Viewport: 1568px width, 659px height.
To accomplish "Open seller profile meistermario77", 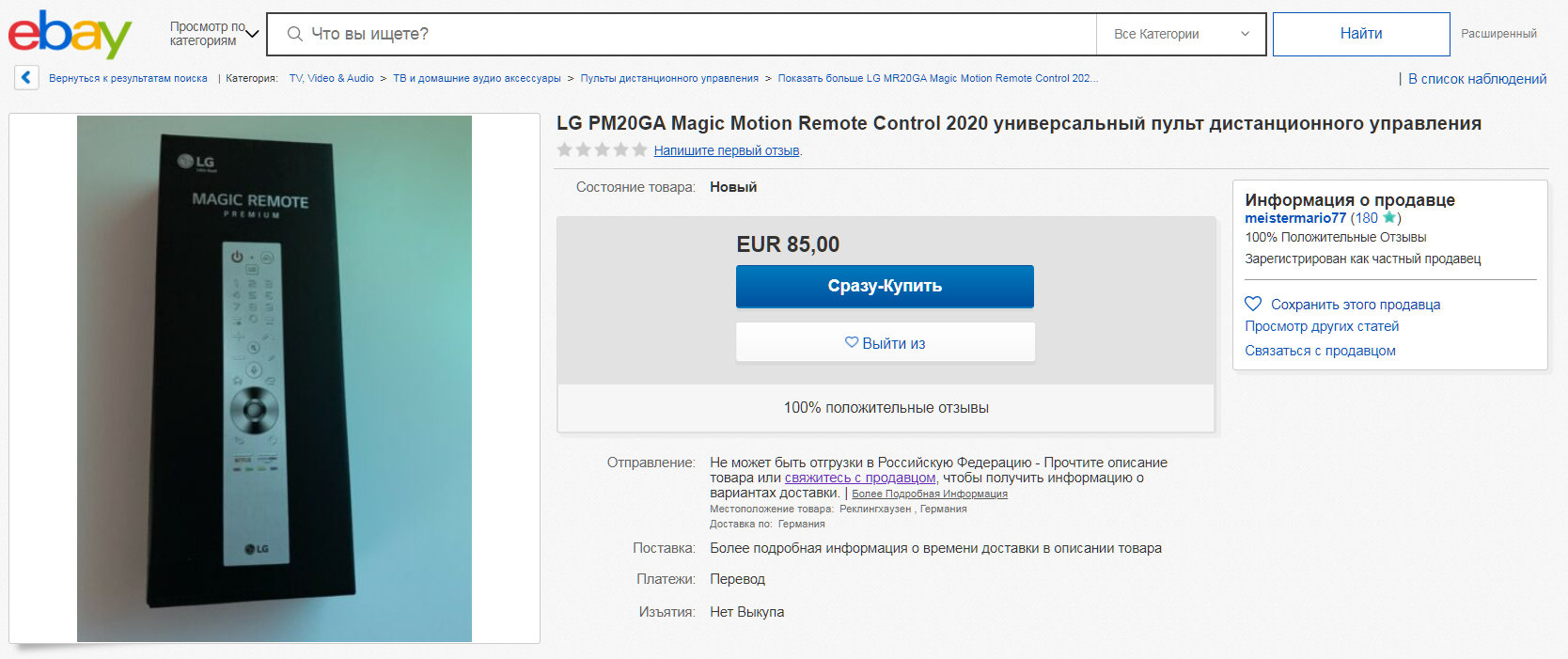I will pos(1294,218).
